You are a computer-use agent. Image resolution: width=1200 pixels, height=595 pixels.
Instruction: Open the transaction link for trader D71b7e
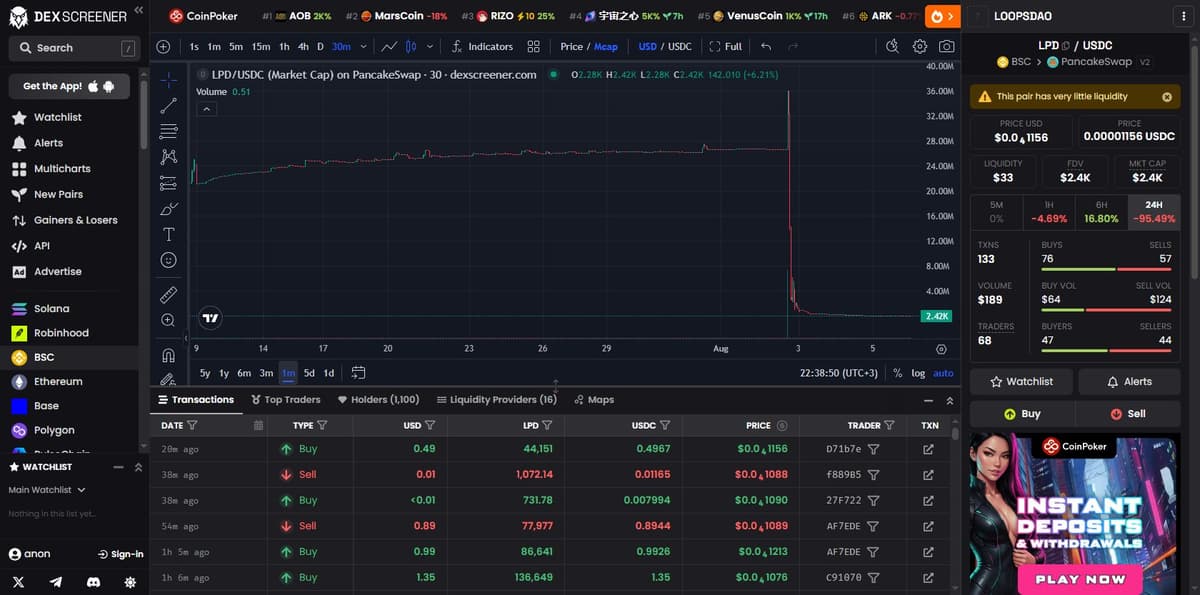928,449
